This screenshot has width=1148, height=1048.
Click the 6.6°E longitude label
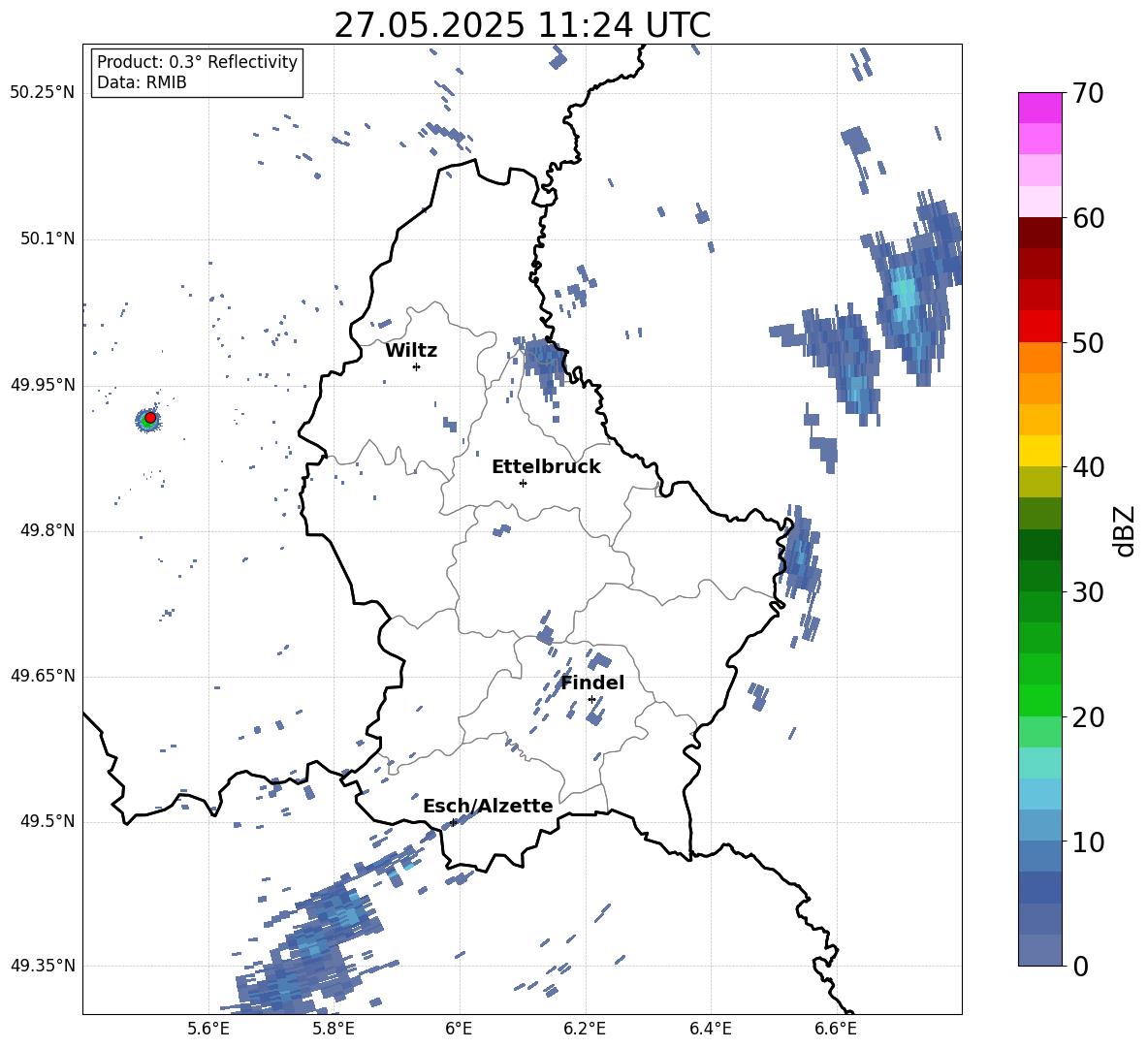(x=836, y=1030)
